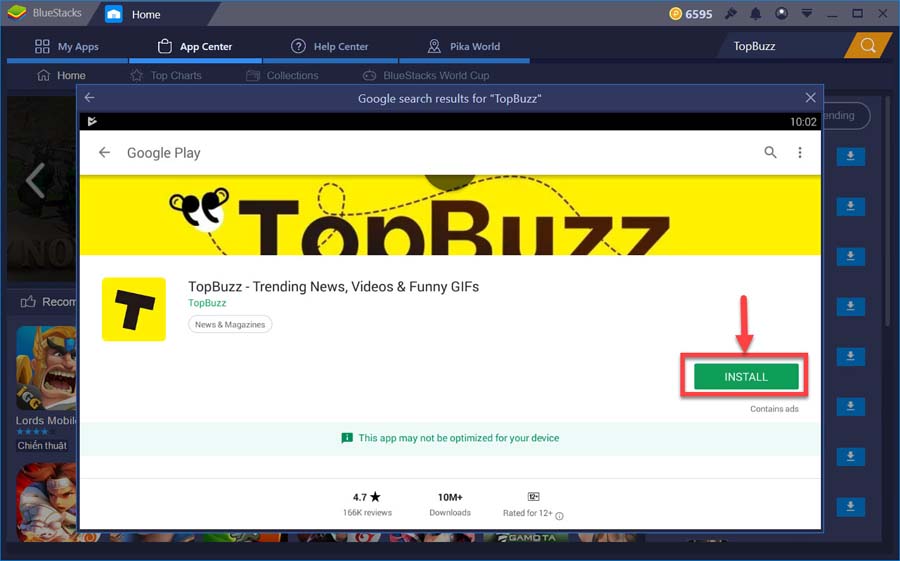
Task: Click the Google Play back arrow
Action: pyautogui.click(x=104, y=152)
